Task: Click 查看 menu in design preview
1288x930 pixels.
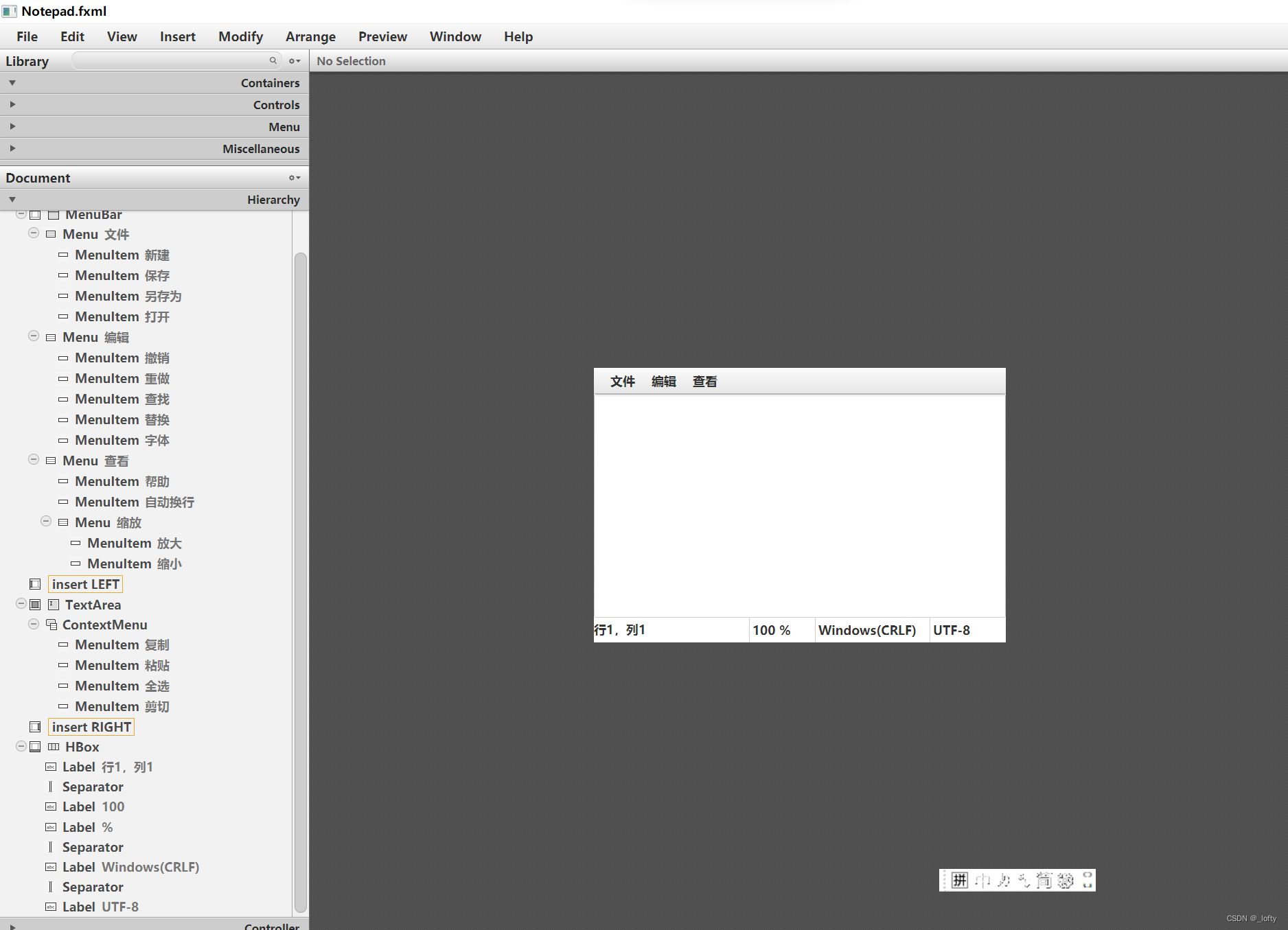Action: point(704,382)
